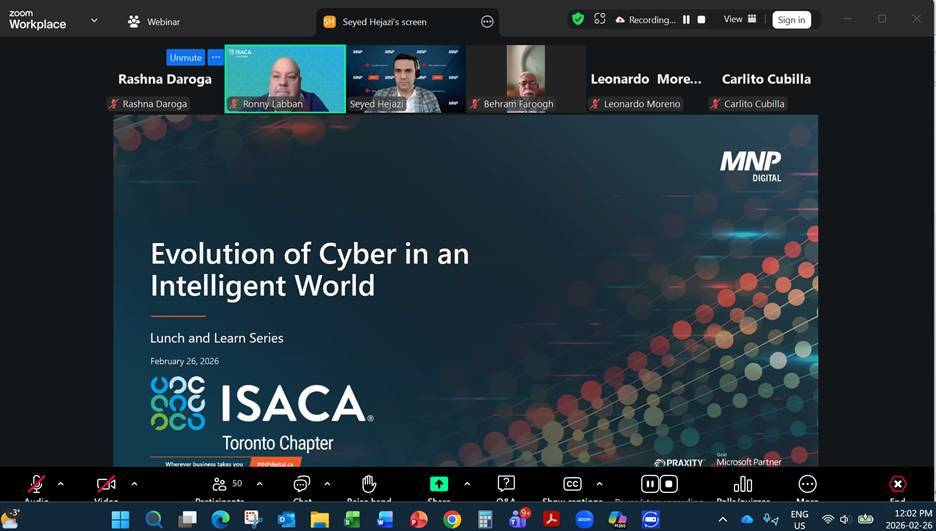Stop recording in the bottom toolbar

(x=669, y=484)
